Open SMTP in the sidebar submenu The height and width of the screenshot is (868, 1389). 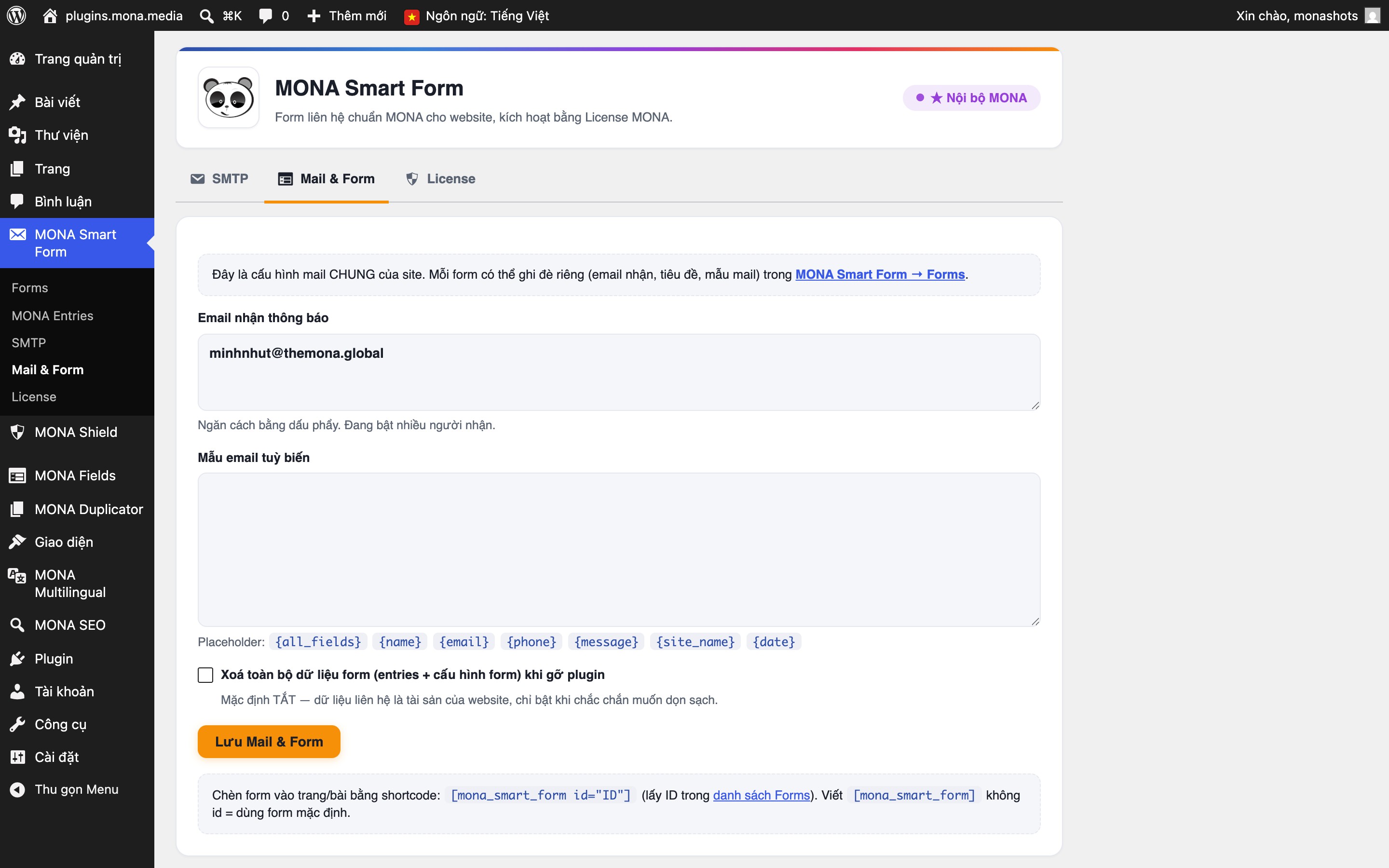(x=29, y=342)
